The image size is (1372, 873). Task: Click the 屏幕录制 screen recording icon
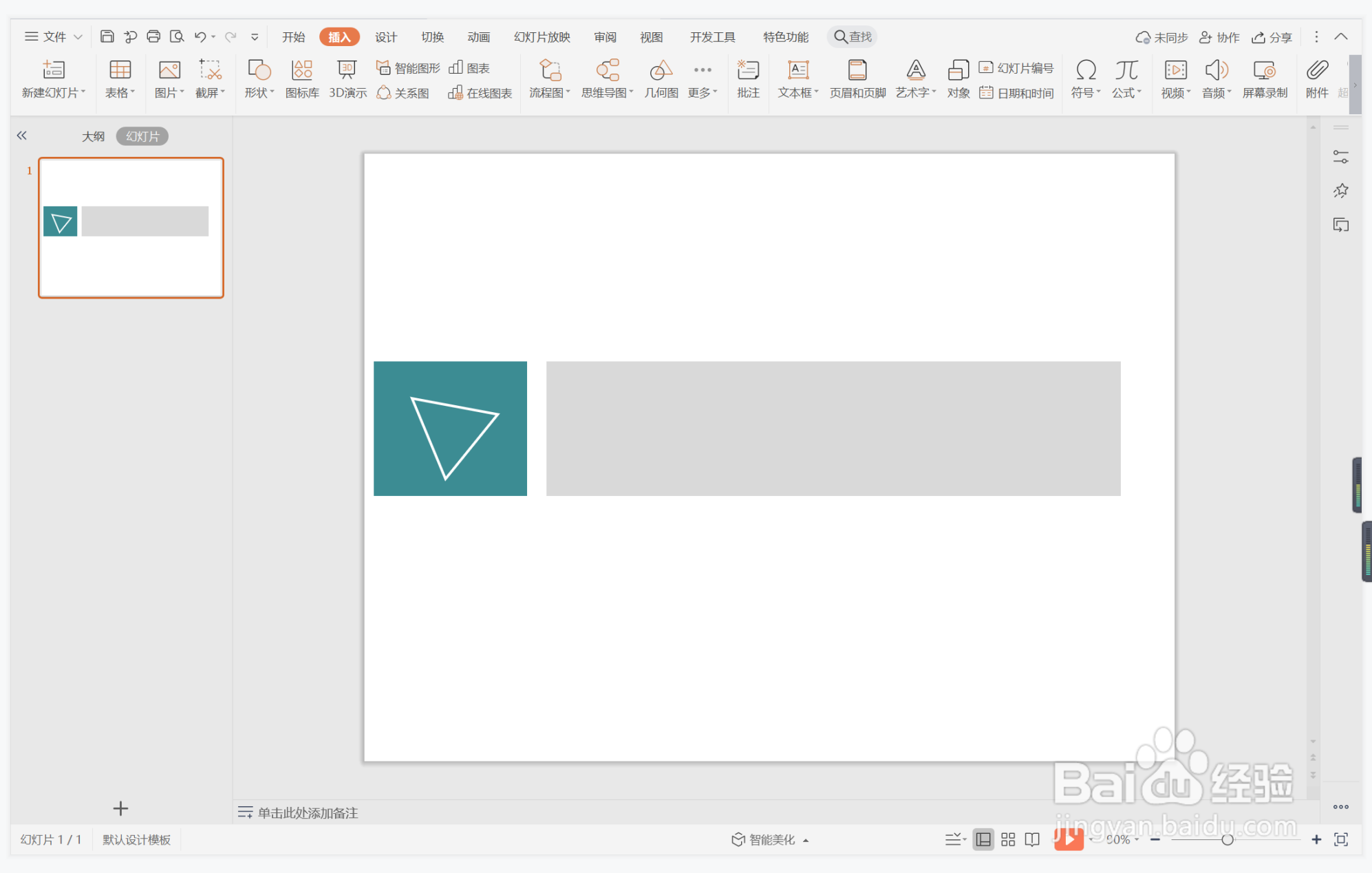click(1264, 79)
